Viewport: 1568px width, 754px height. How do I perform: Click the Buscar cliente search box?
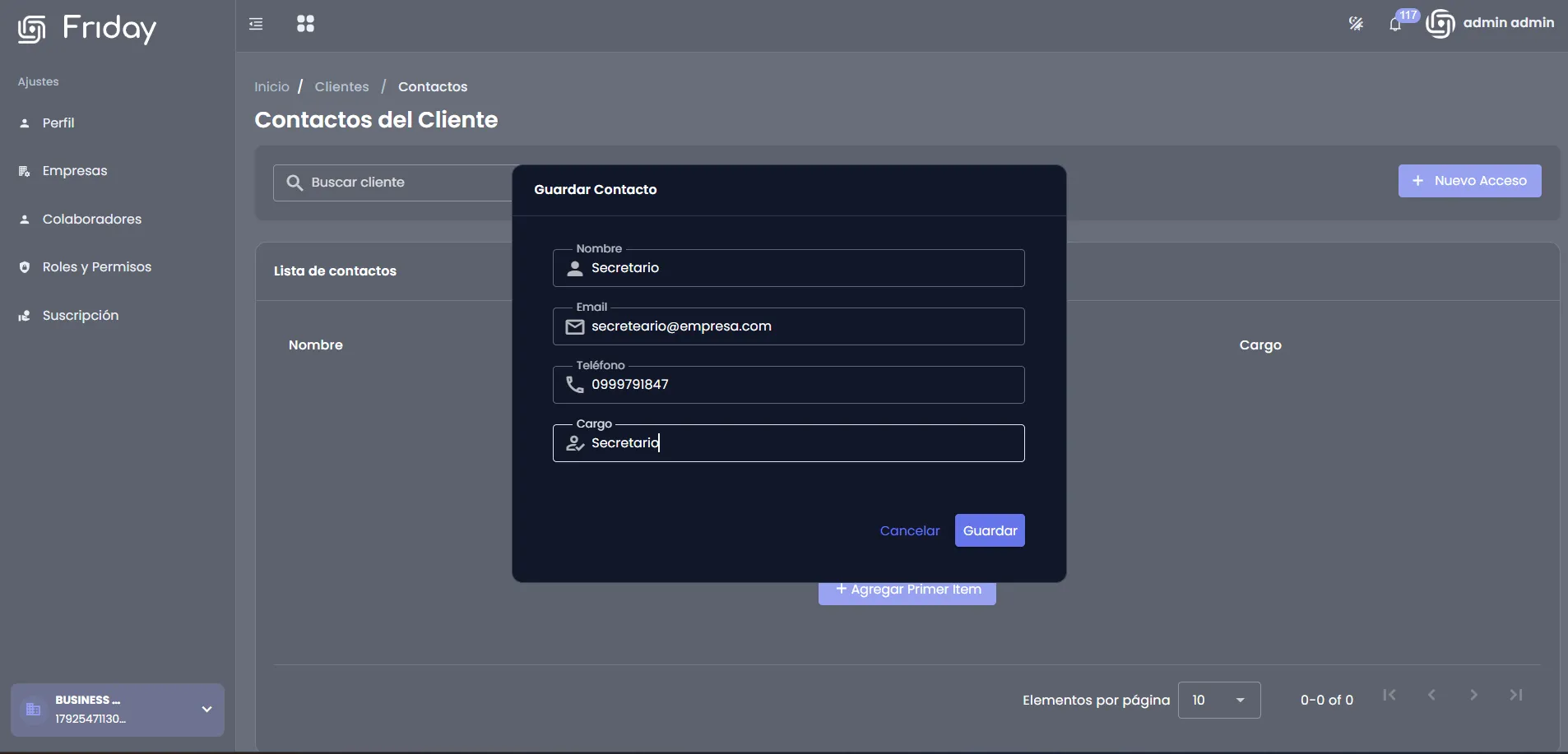tap(393, 183)
